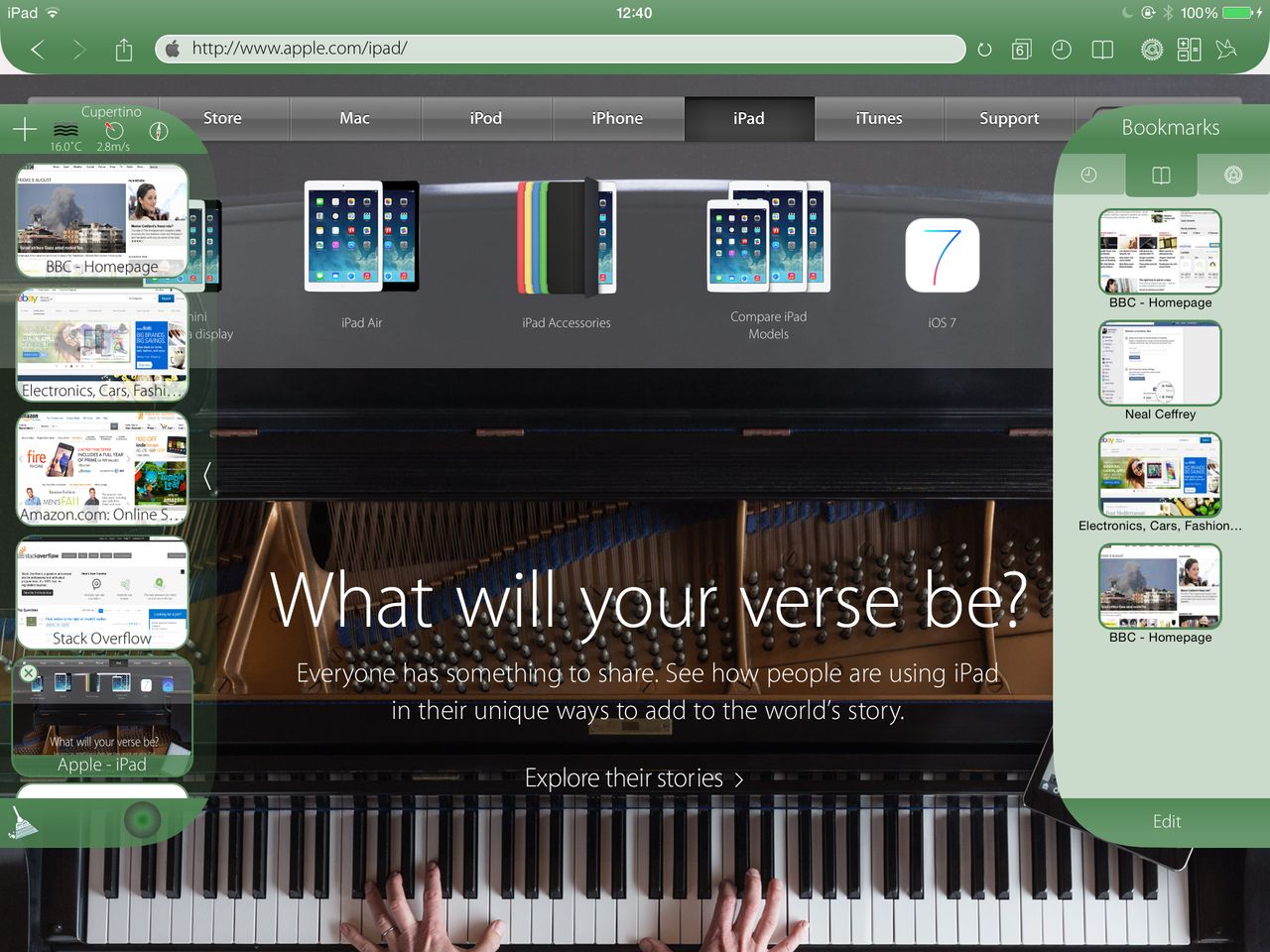Collapse the tab panel with the chevron
1270x952 pixels.
coord(207,476)
